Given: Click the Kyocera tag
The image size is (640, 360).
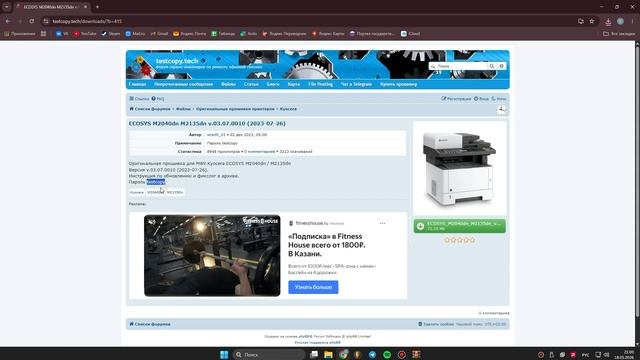Looking at the screenshot, I should 137,192.
